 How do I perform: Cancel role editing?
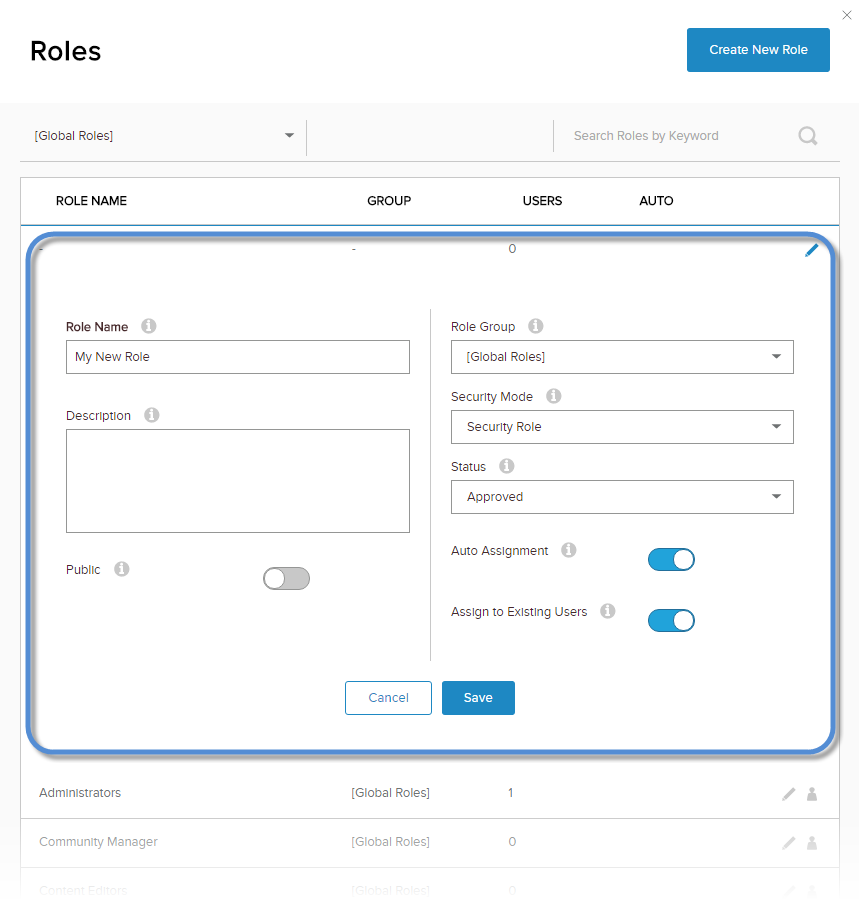388,698
